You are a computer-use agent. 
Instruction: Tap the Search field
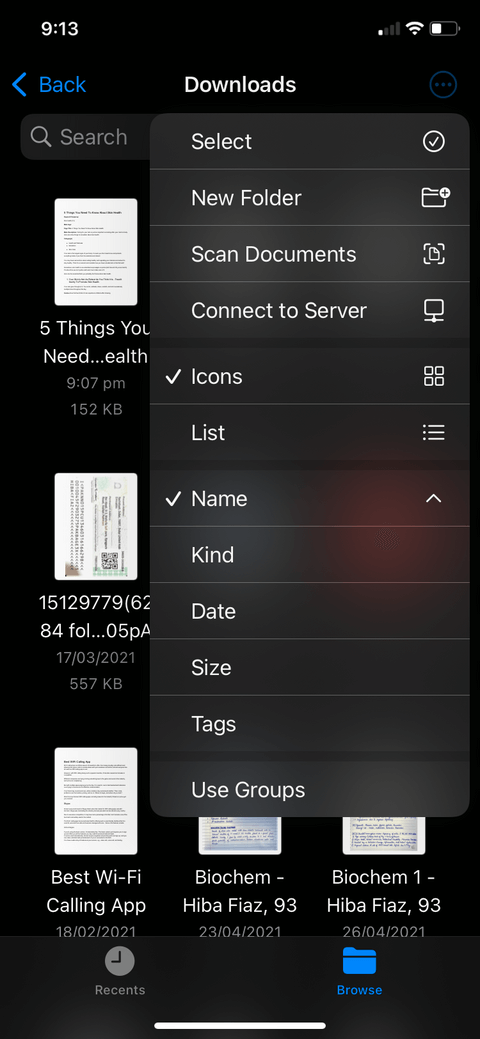pyautogui.click(x=87, y=137)
